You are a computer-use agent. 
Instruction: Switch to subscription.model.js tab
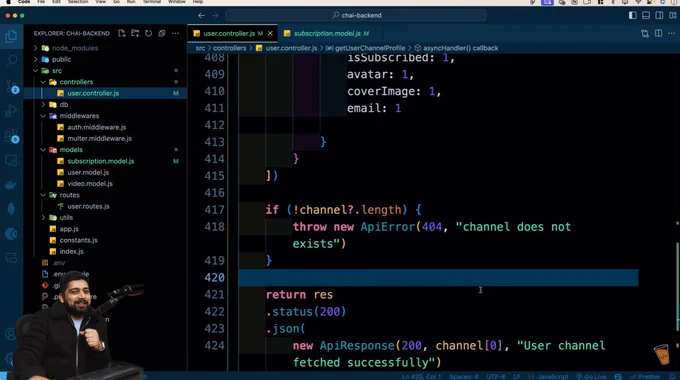pyautogui.click(x=327, y=33)
